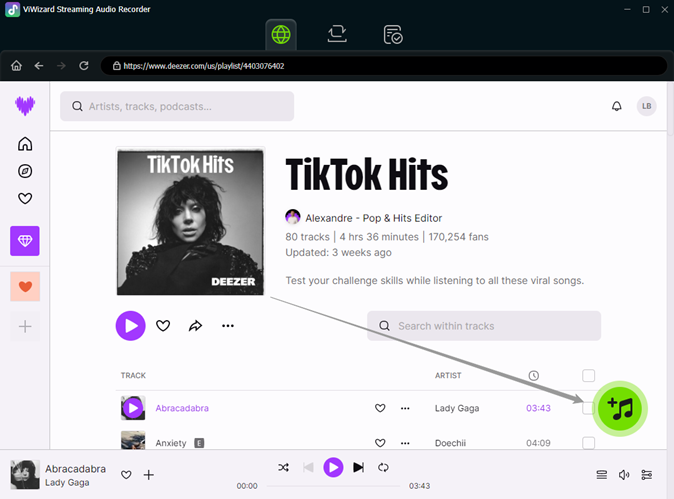Sort by TRACK column header
Screen dimensions: 674x499
pos(133,375)
